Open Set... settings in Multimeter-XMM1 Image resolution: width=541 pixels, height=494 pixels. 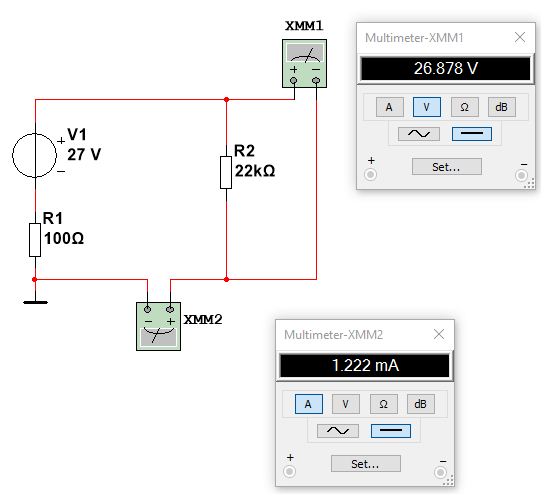(x=447, y=167)
